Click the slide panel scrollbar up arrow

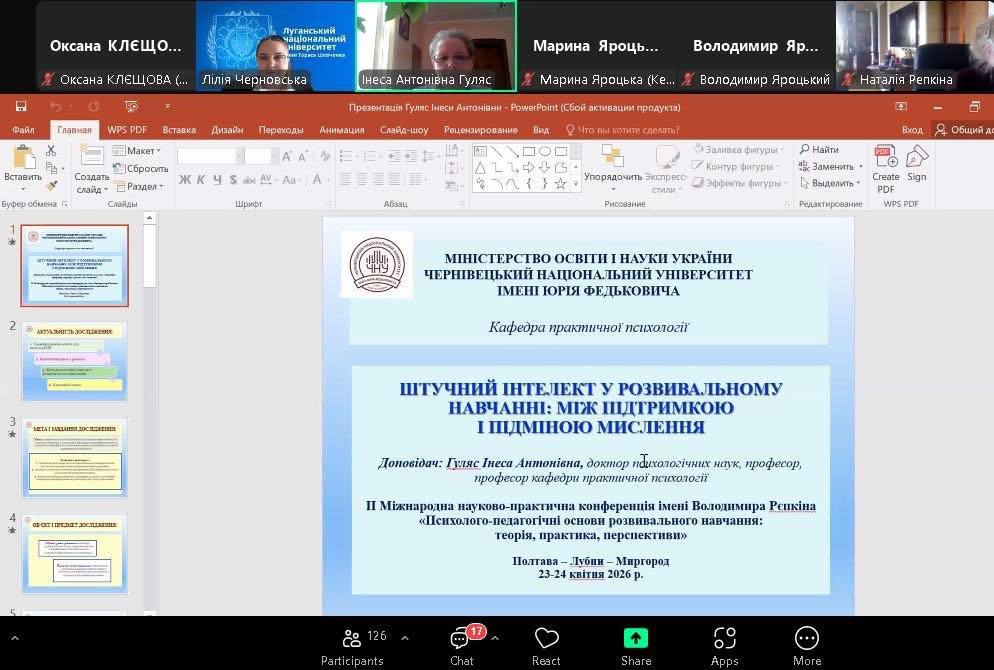[150, 218]
